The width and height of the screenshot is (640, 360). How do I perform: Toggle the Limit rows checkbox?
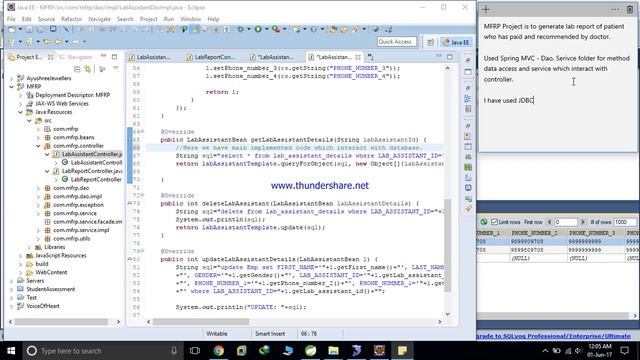pyautogui.click(x=494, y=222)
